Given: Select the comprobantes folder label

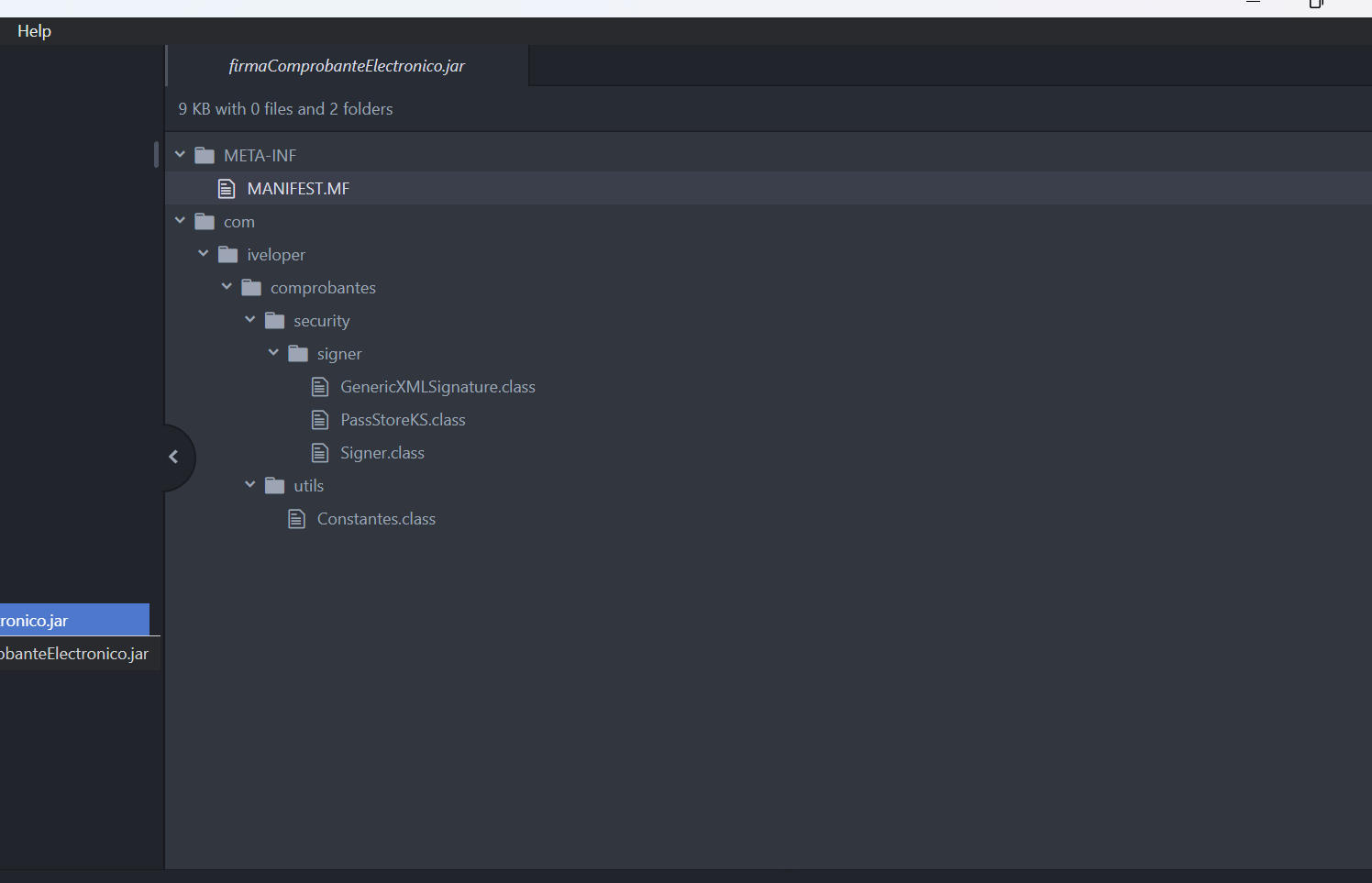Looking at the screenshot, I should click(x=323, y=288).
